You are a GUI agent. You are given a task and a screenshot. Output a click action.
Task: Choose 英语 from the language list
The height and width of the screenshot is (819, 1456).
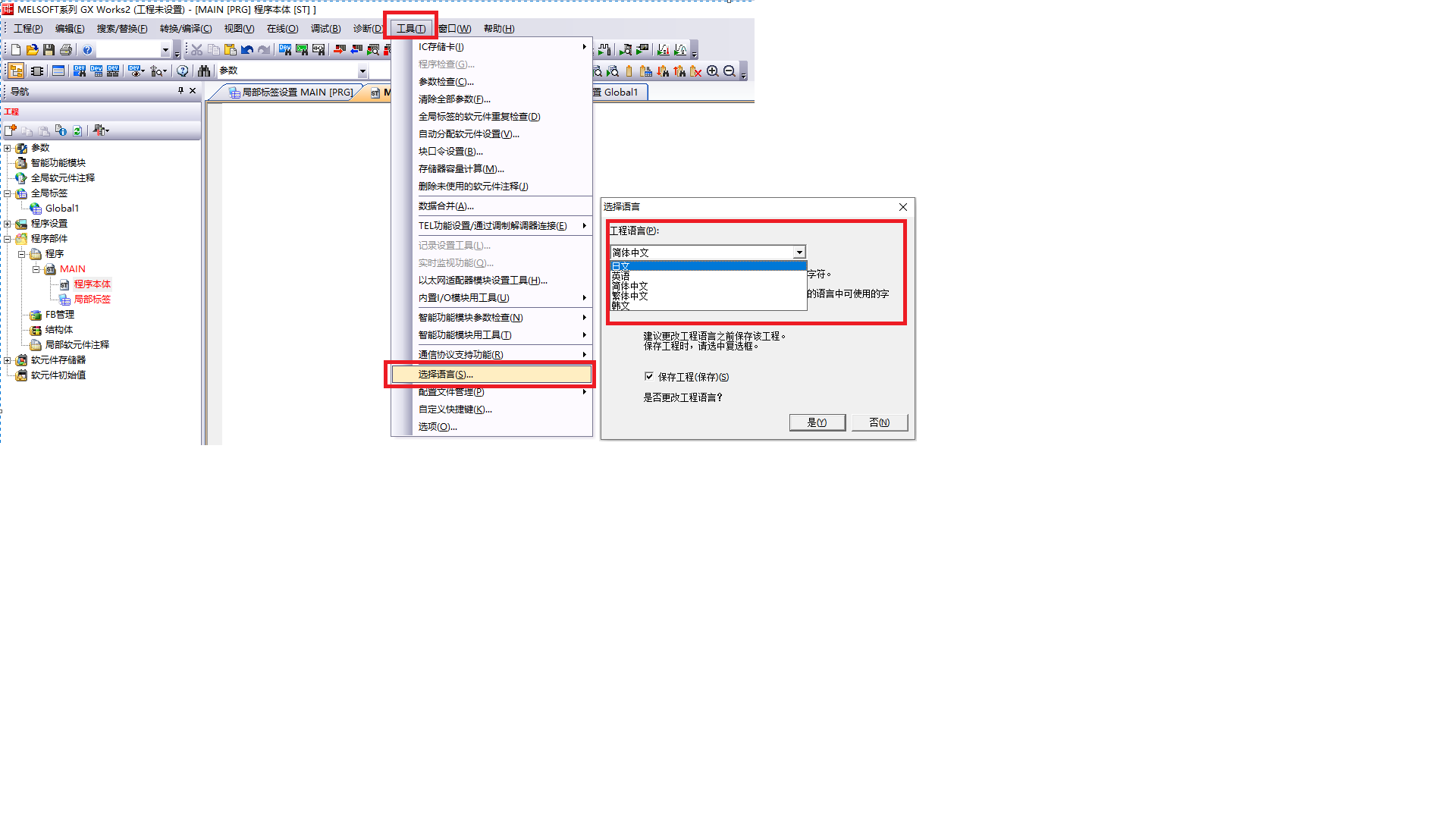pyautogui.click(x=621, y=276)
